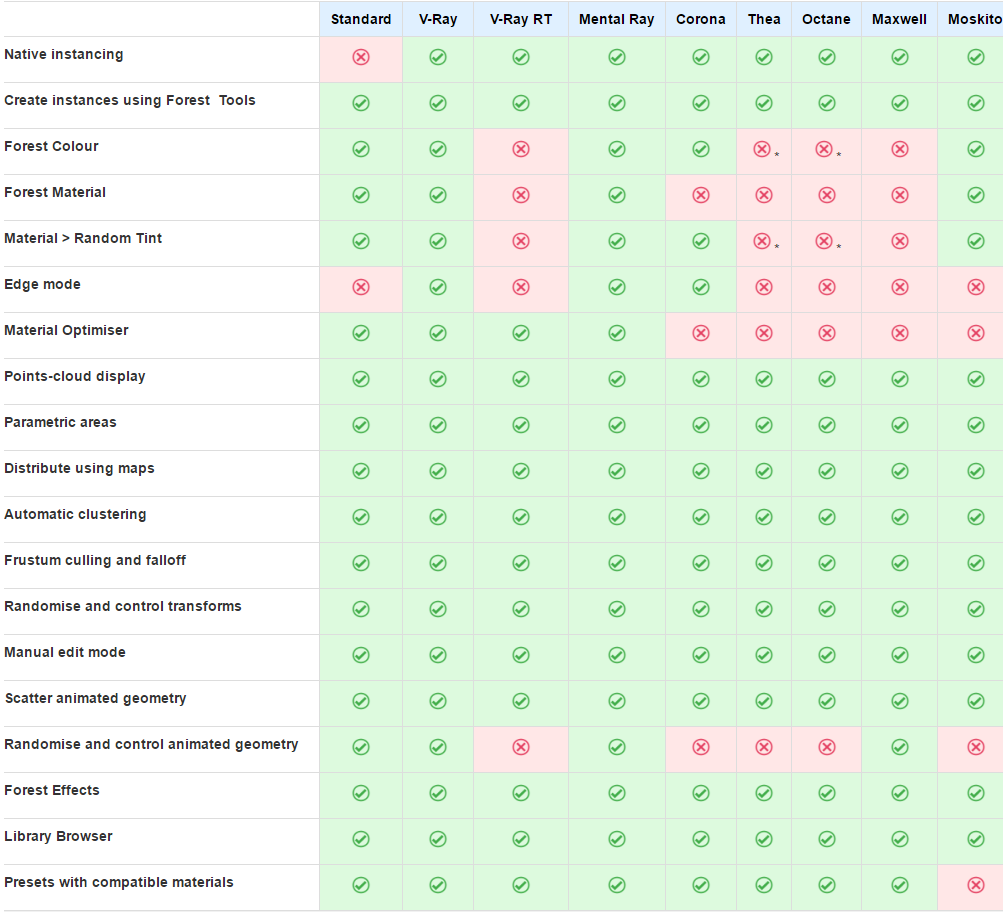This screenshot has width=1004, height=912.
Task: Click the Forest Effects row label
Action: [x=52, y=790]
